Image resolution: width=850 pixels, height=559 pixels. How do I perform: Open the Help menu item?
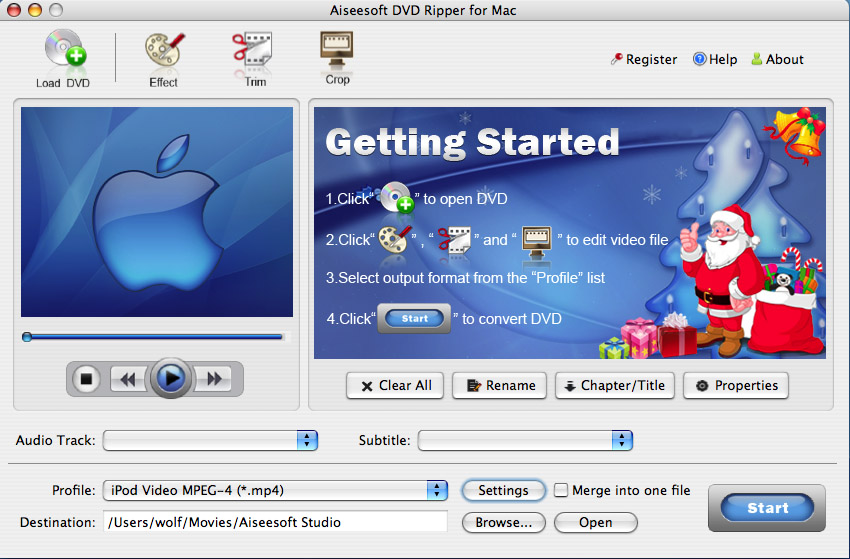coord(714,59)
